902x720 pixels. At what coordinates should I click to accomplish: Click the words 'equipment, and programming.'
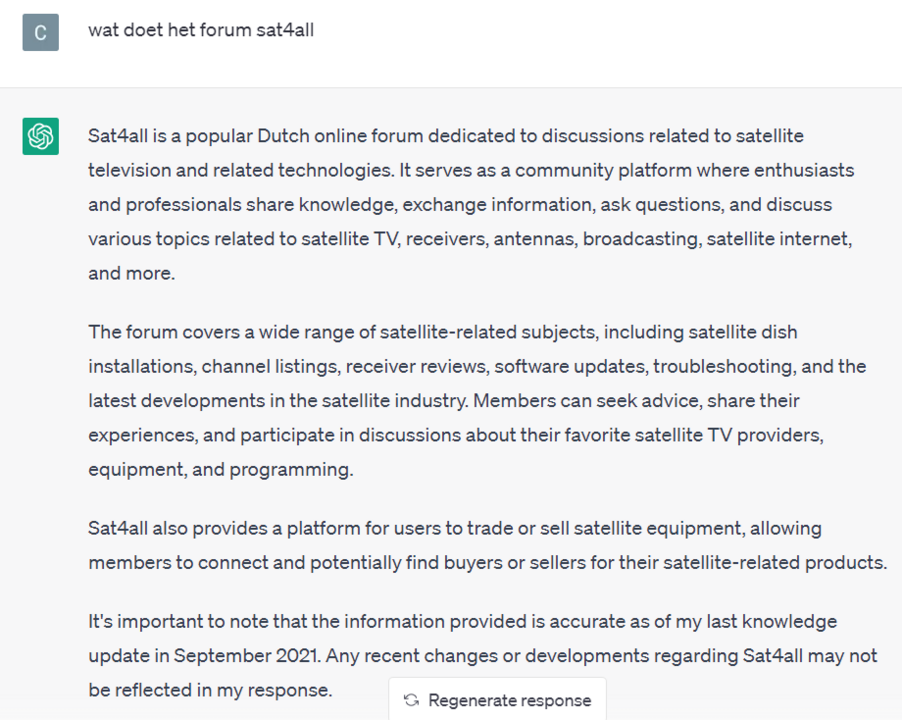click(220, 469)
